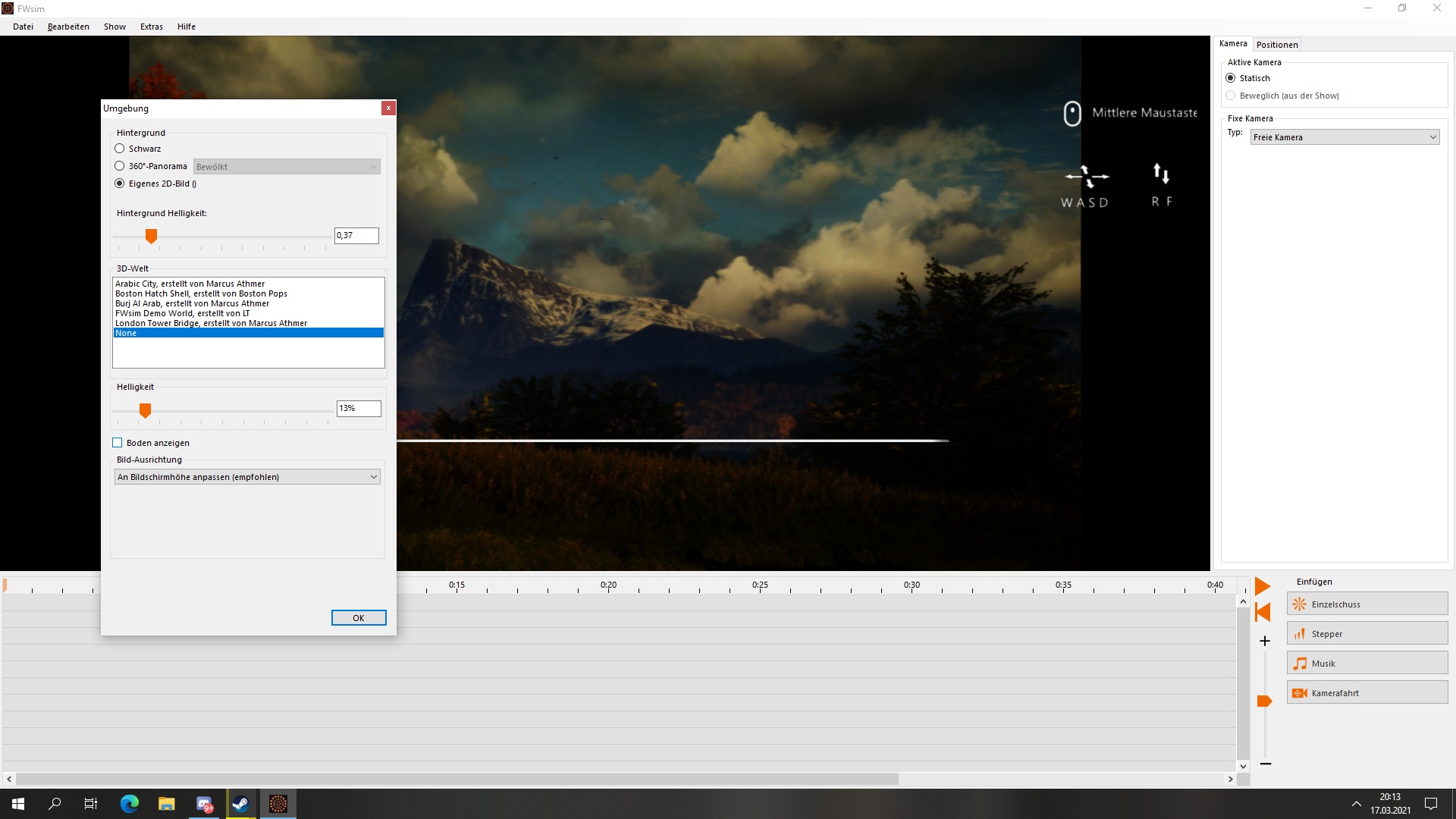Insert a Stepper effect
1456x819 pixels.
click(1367, 634)
